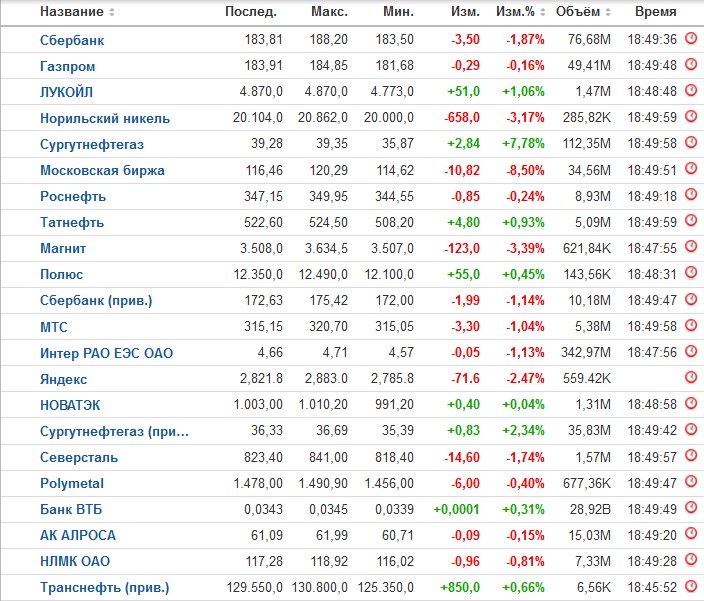Click the clock icon in Транснефть (прив.) row
Screen dimensions: 704x601
[691, 585]
